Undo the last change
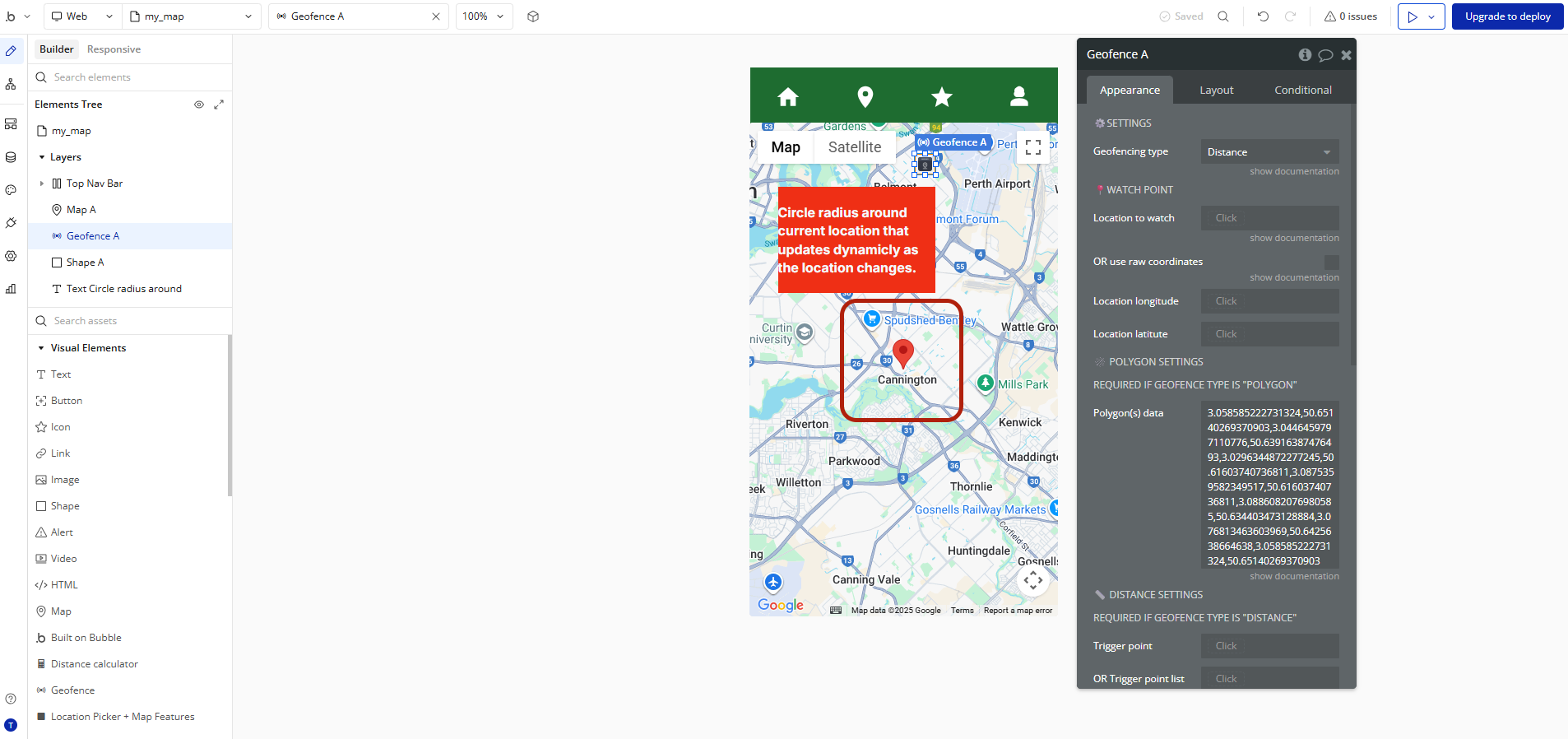 [1263, 16]
